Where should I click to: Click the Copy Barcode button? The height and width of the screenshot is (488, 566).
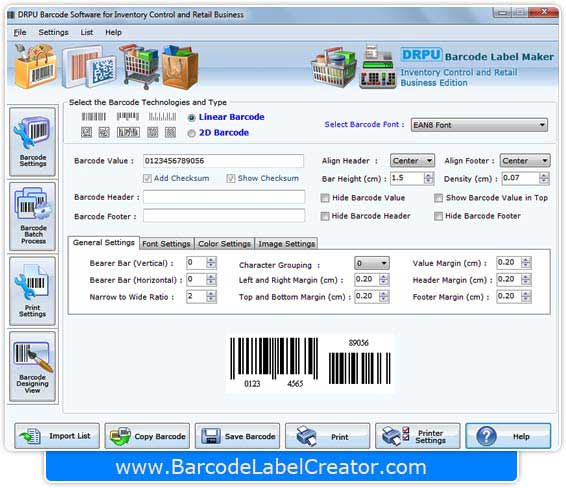click(147, 436)
